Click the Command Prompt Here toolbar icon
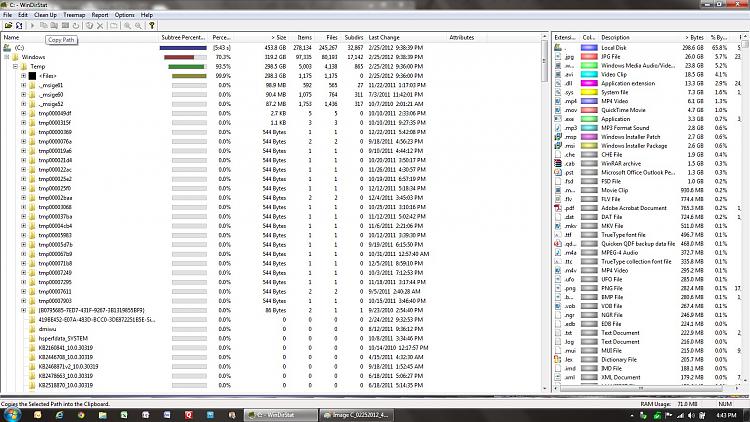The width and height of the screenshot is (750, 422). click(x=65, y=25)
